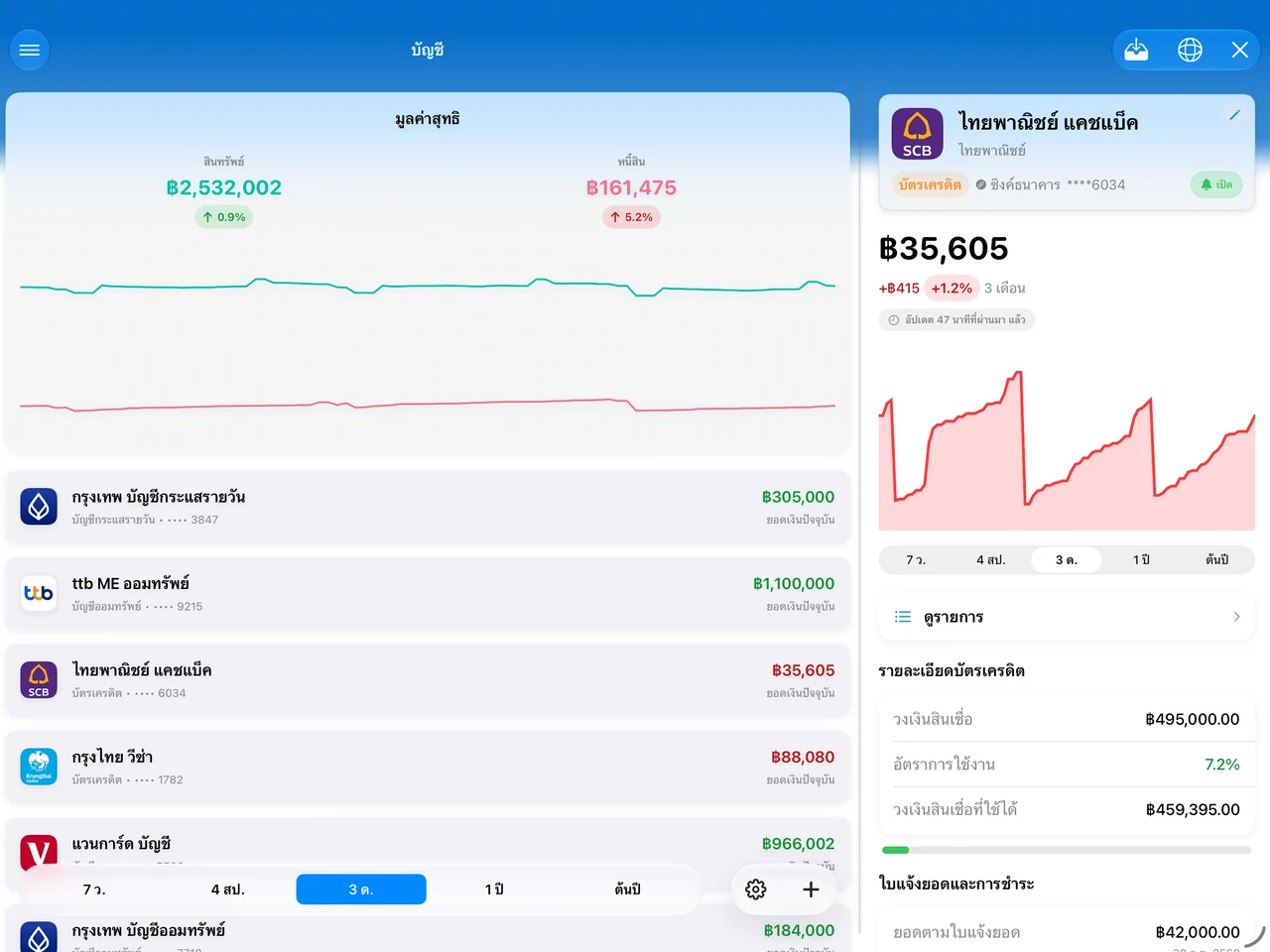Screen dimensions: 1270x952
Task: Click the green assets line chart
Action: (428, 287)
